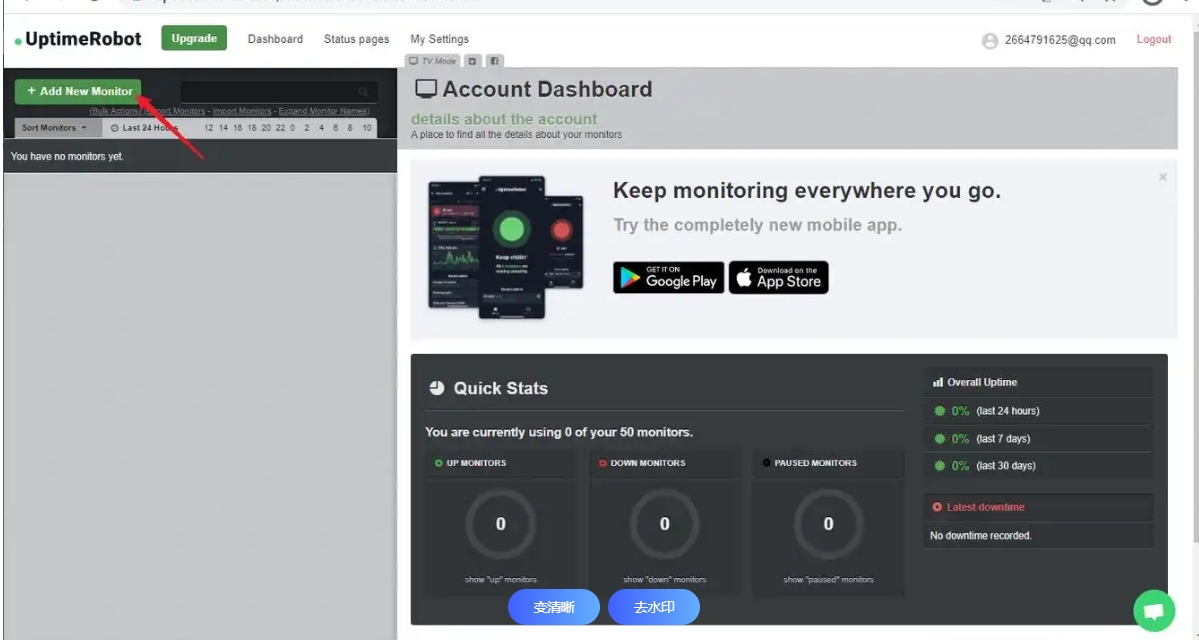Click the green Upgrade button

194,38
